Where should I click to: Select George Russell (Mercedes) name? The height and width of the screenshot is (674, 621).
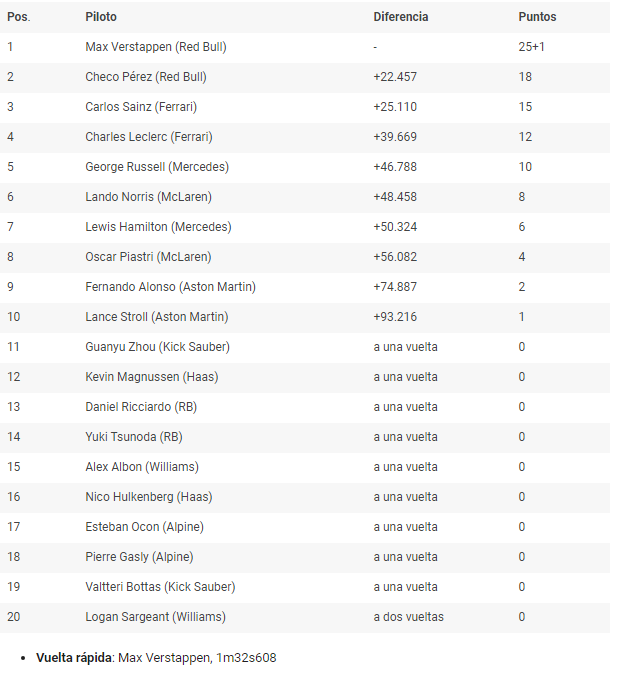click(157, 167)
